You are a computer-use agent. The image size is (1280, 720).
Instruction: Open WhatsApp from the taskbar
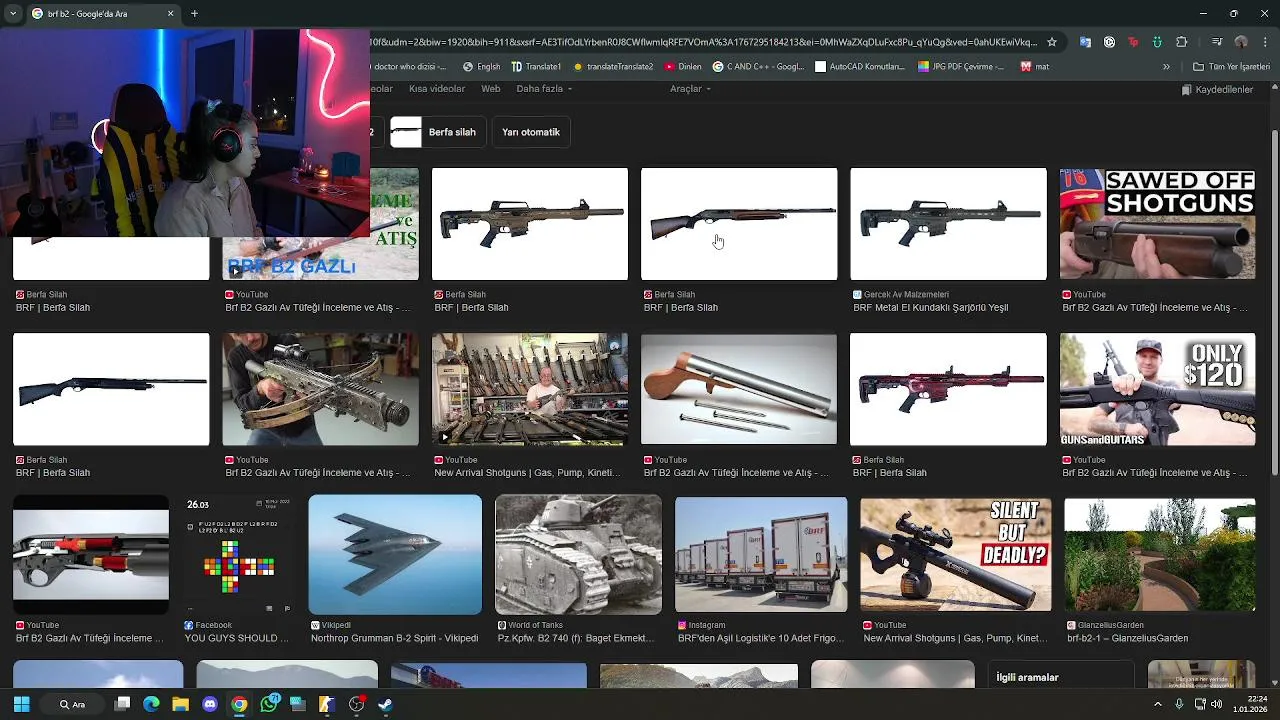[x=268, y=704]
